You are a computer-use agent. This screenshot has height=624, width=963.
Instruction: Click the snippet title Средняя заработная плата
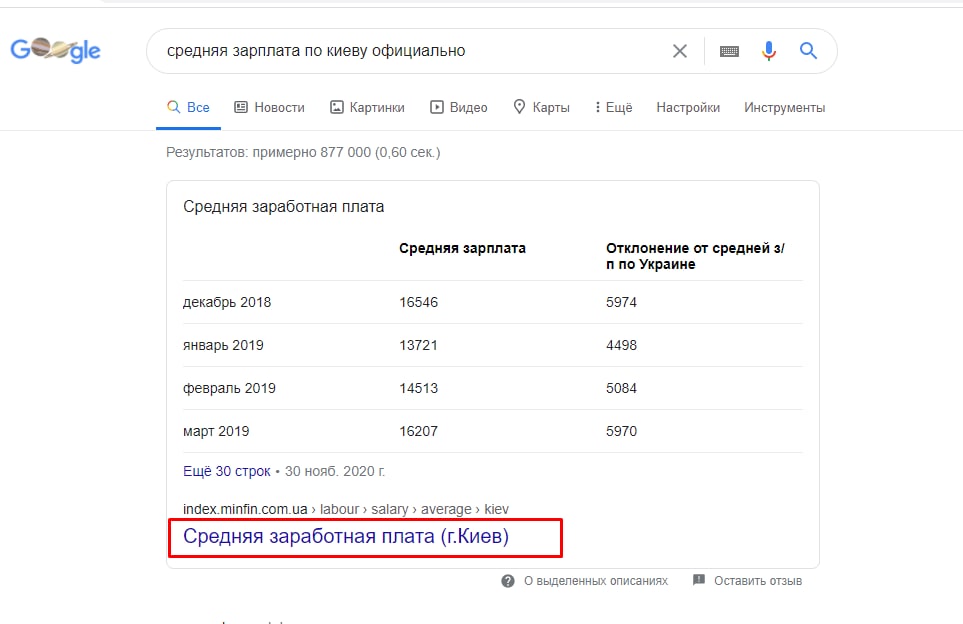point(284,206)
